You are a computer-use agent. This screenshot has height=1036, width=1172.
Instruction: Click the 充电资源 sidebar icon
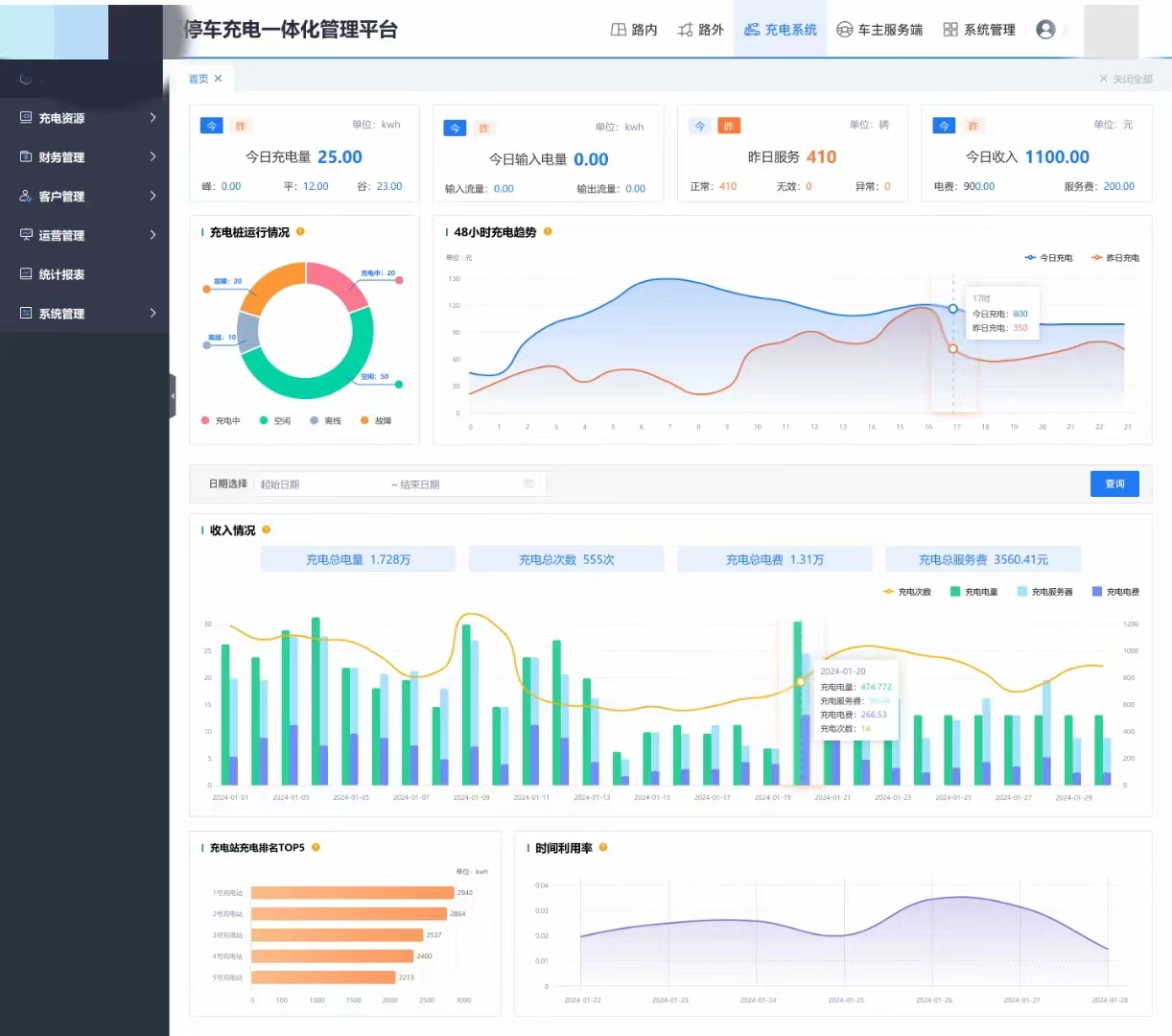point(26,117)
